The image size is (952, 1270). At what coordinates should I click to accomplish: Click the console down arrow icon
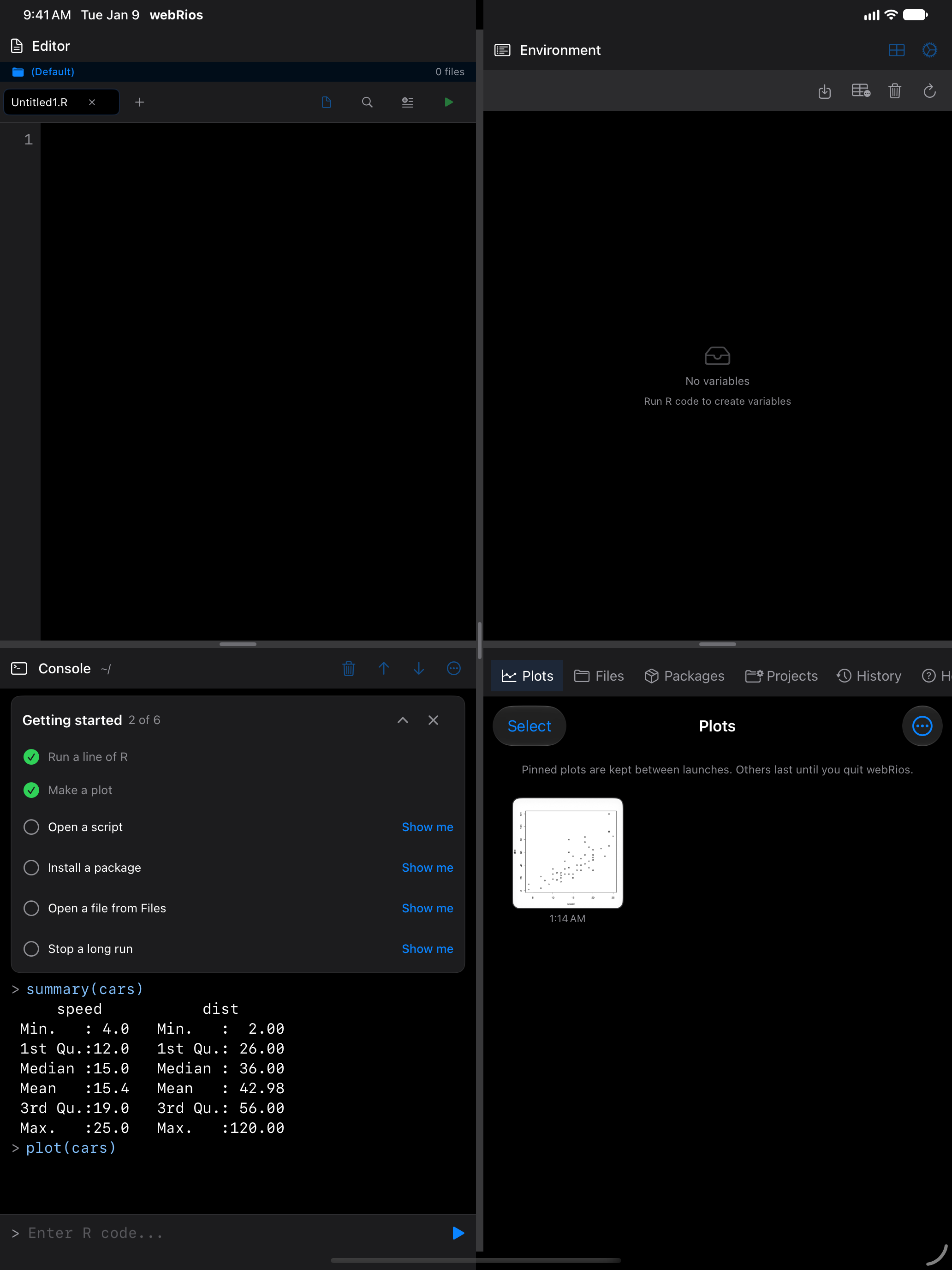pos(419,668)
